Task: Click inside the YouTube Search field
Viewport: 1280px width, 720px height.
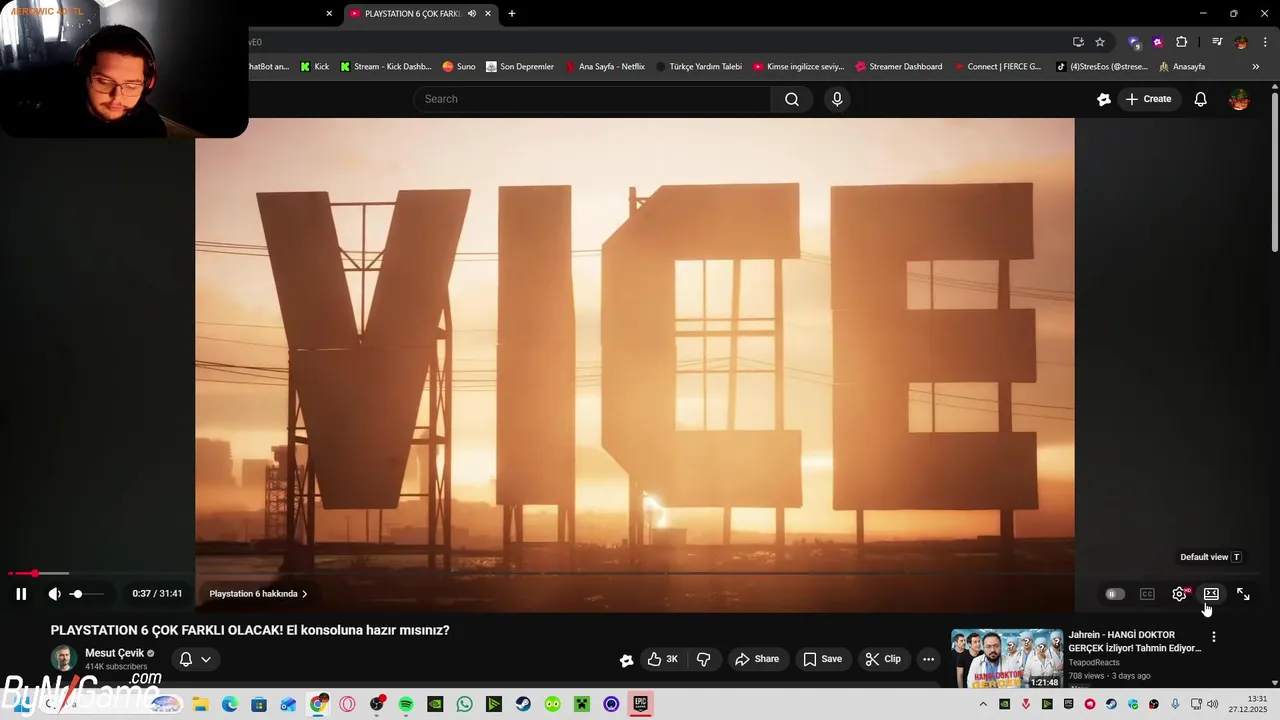Action: click(592, 99)
